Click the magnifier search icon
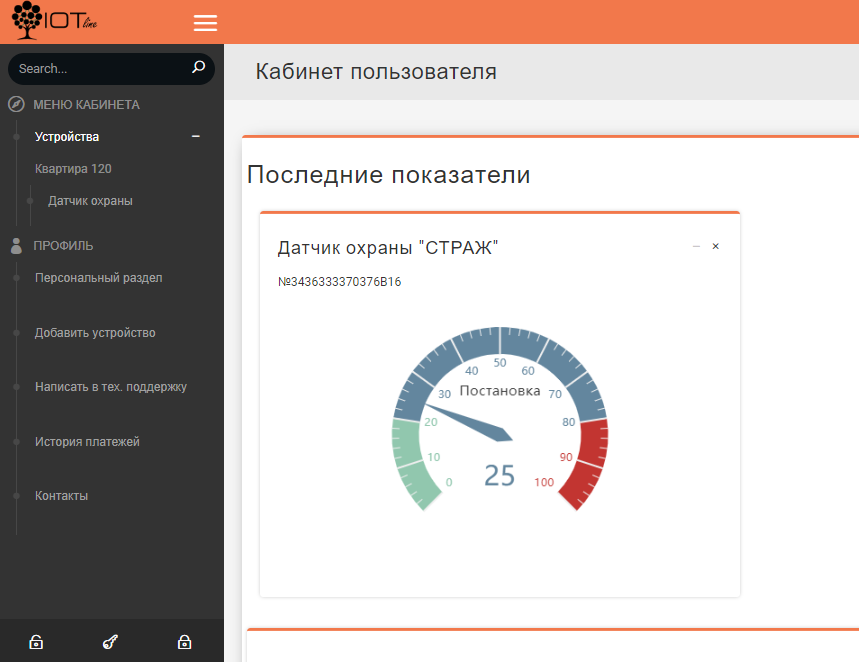The height and width of the screenshot is (662, 859). click(x=198, y=68)
